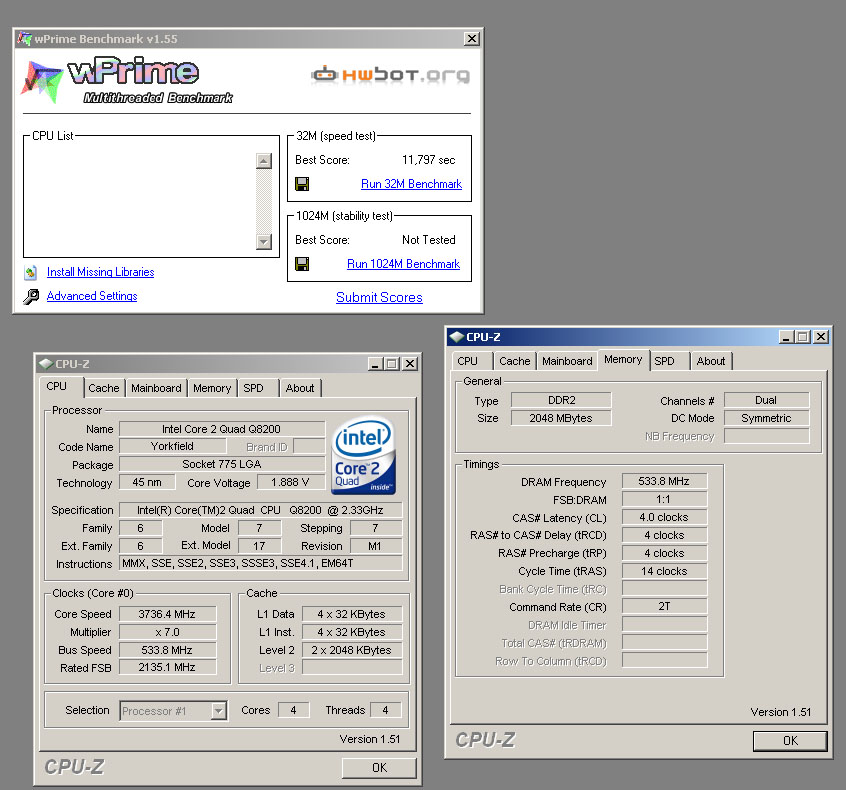Click the HWBOT.org logo

(x=391, y=74)
